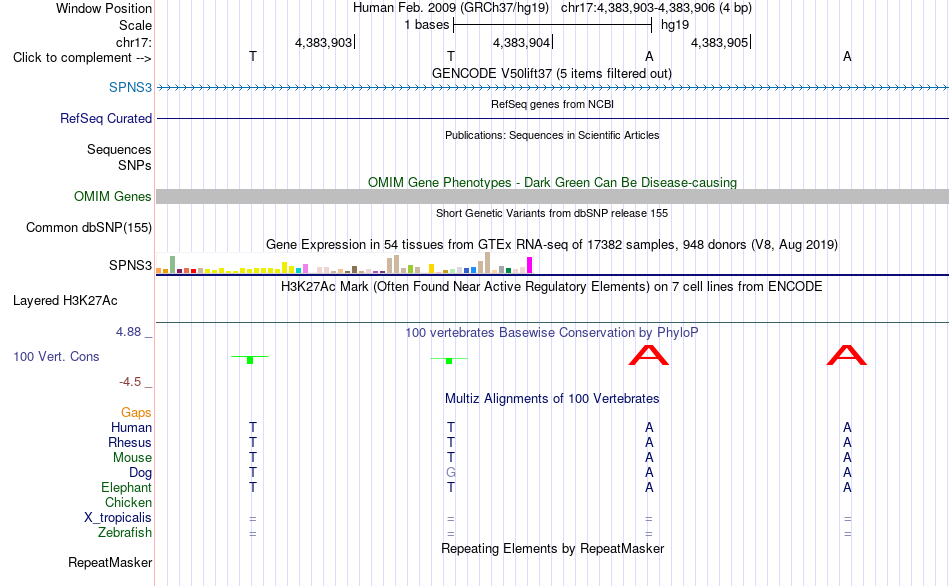Click the 1 bases scale bar
950x586 pixels.
[552, 25]
